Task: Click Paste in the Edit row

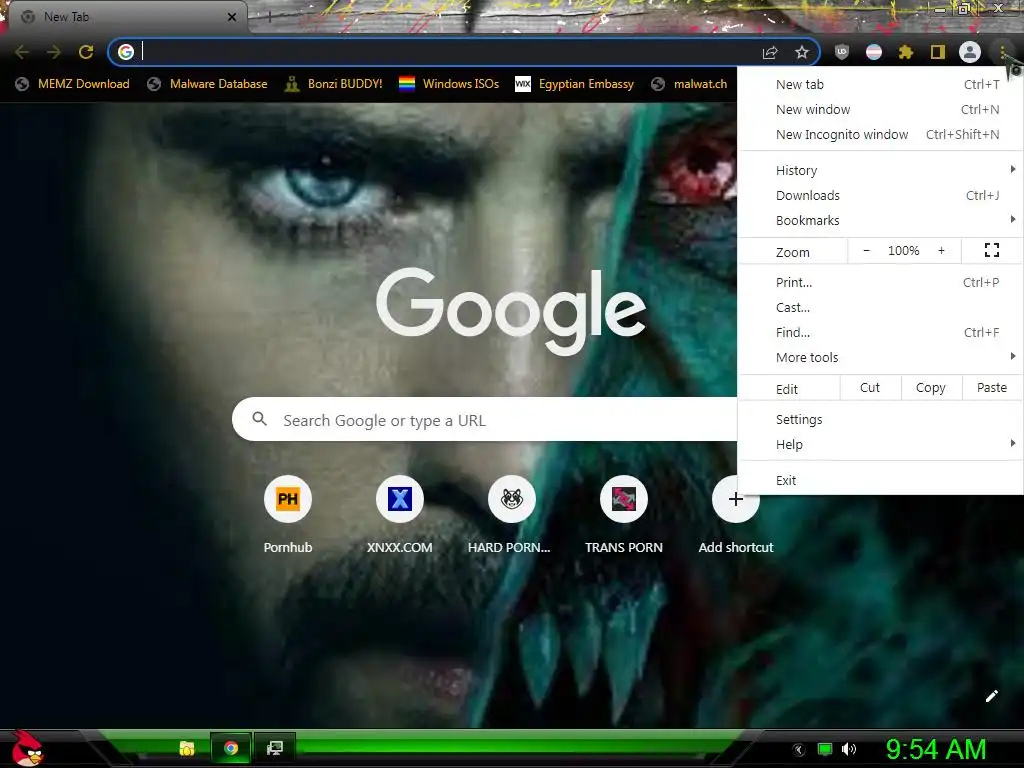Action: (x=992, y=388)
